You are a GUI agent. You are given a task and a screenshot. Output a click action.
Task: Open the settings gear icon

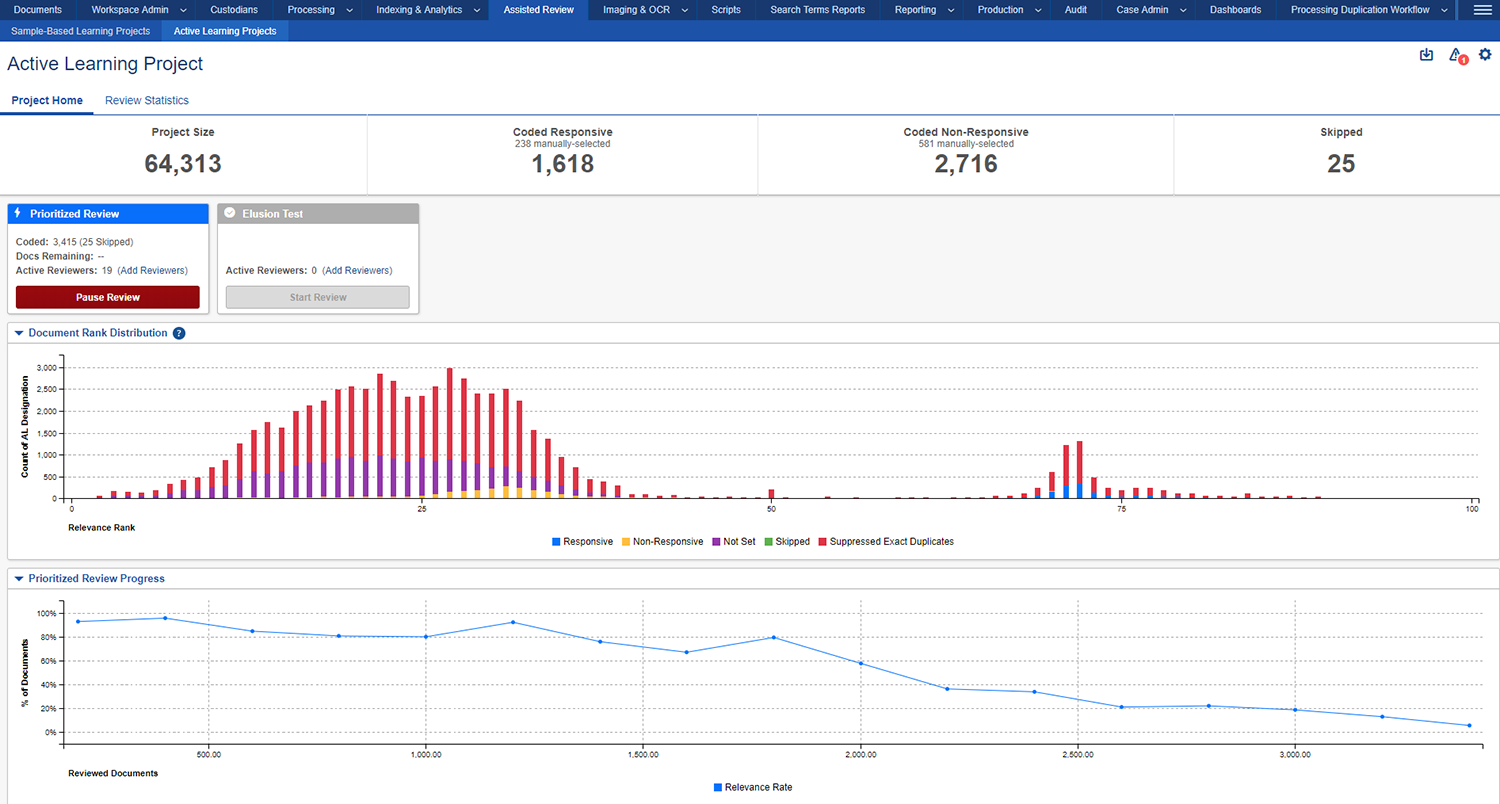tap(1485, 55)
